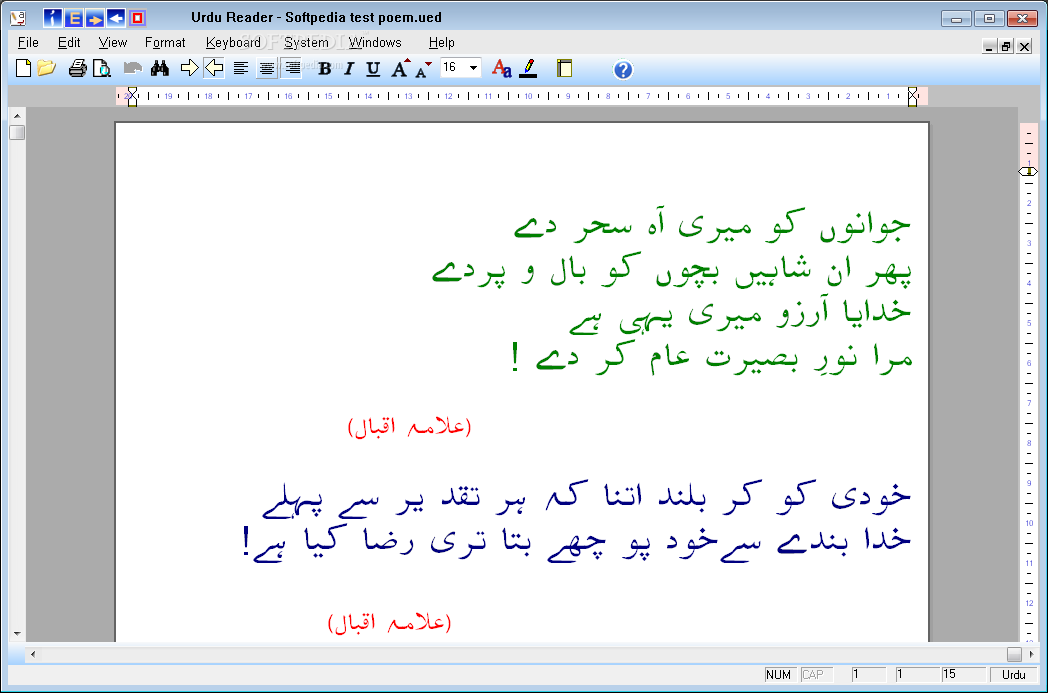Screen dimensions: 1048x693
Task: Open the Help menu
Action: (441, 42)
